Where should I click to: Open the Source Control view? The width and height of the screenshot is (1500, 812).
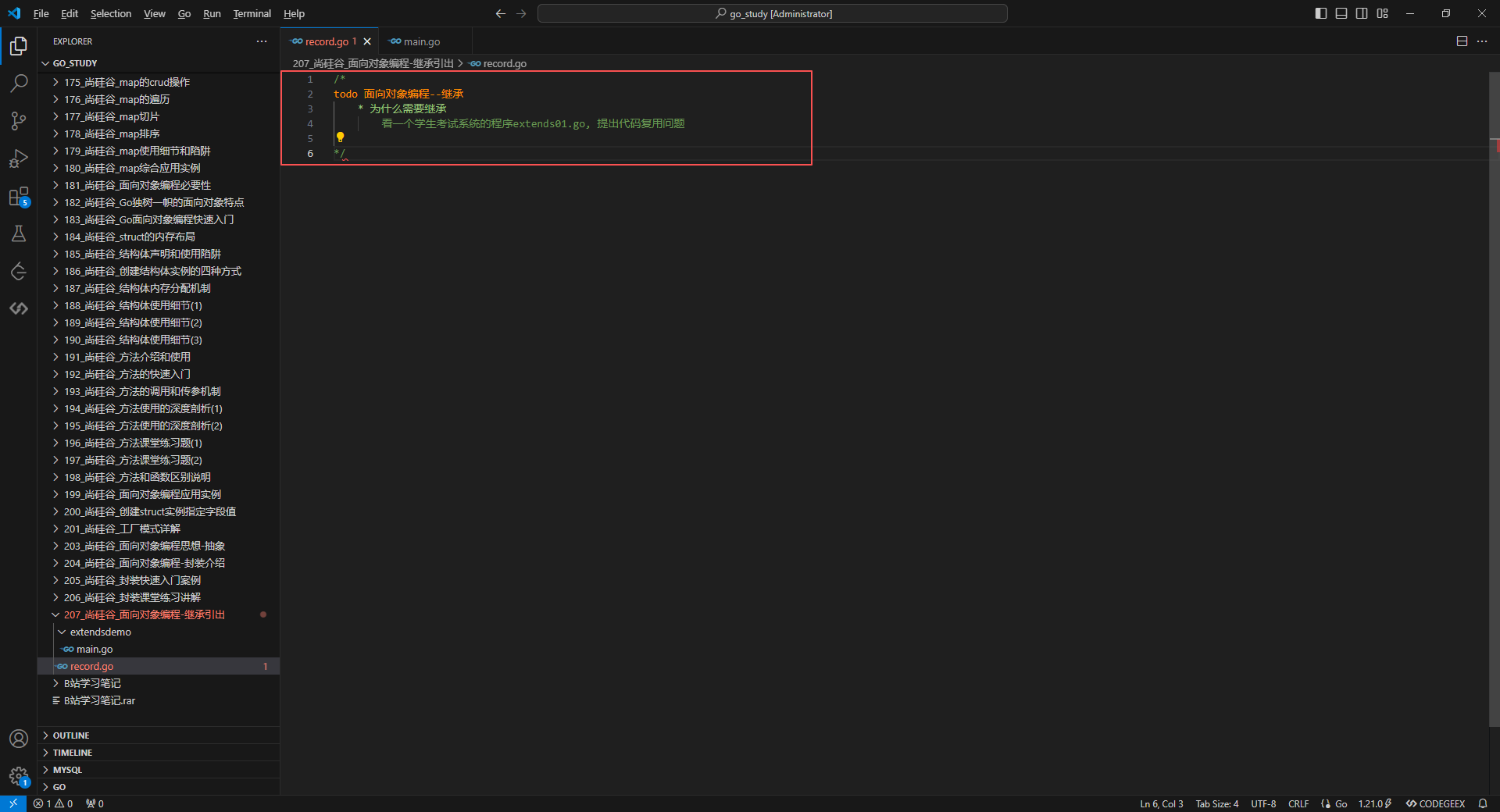(19, 120)
